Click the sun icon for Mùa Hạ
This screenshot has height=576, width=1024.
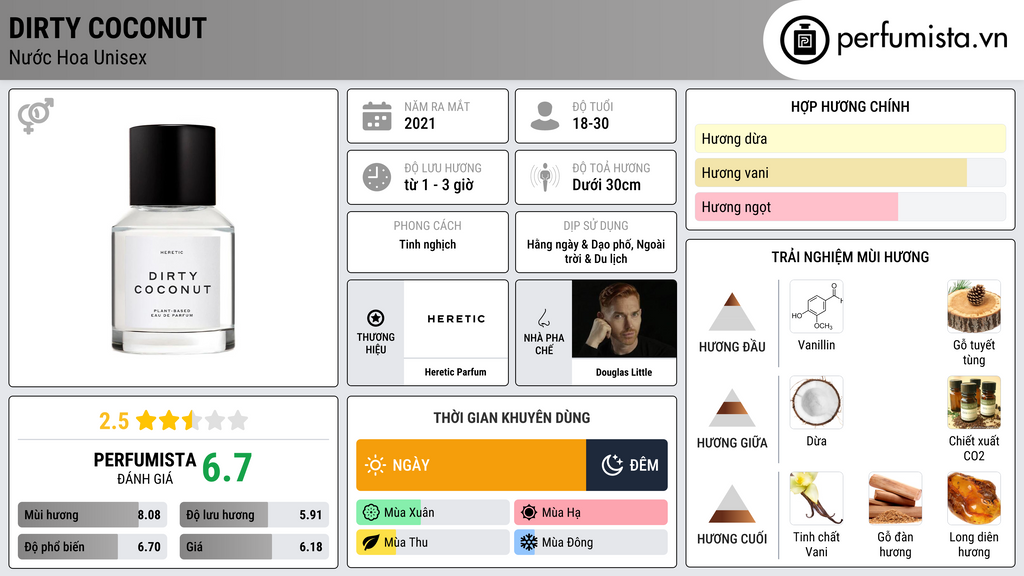click(x=529, y=513)
